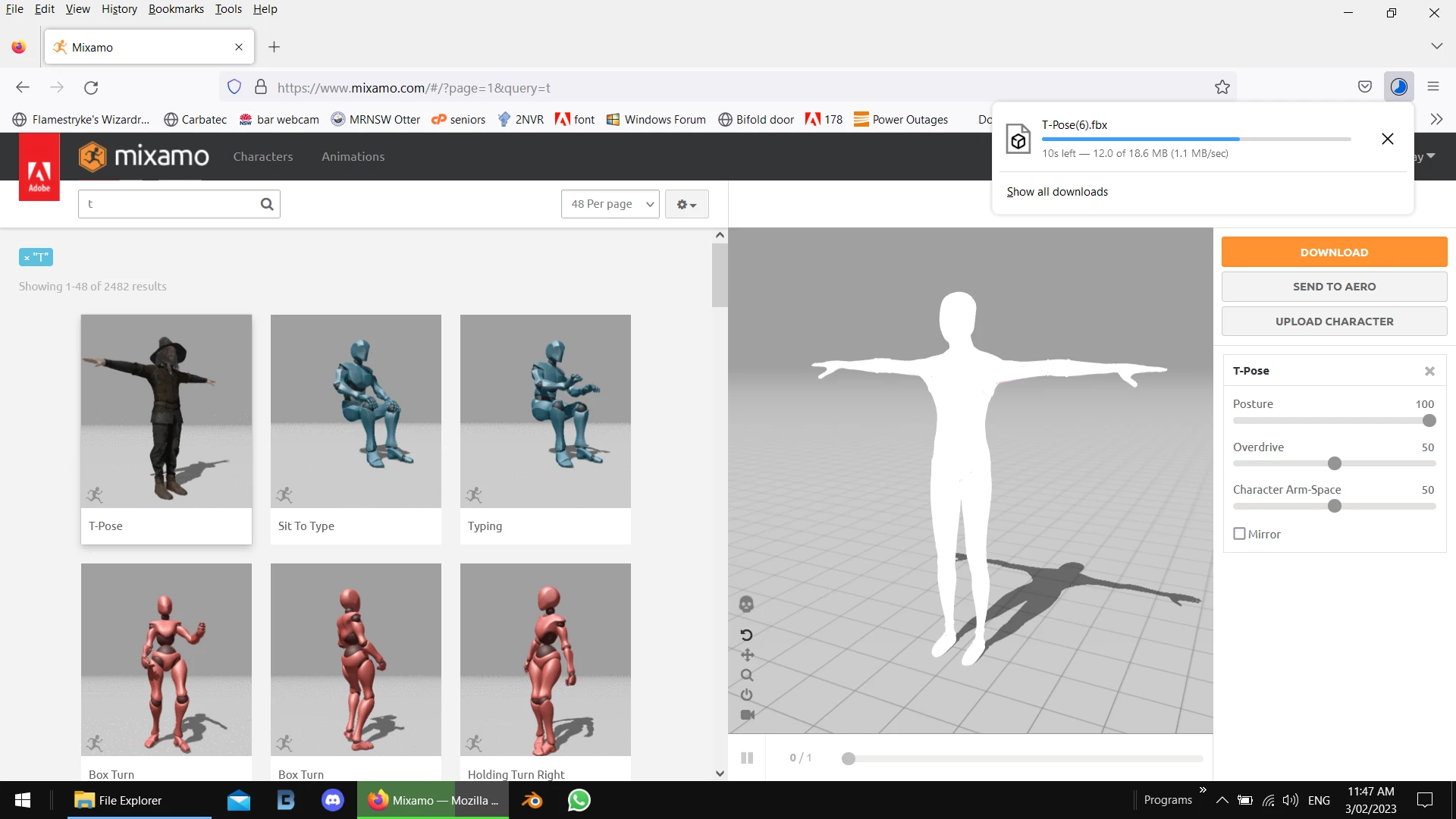
Task: Click the orange DOWNLOAD button
Action: coord(1334,252)
